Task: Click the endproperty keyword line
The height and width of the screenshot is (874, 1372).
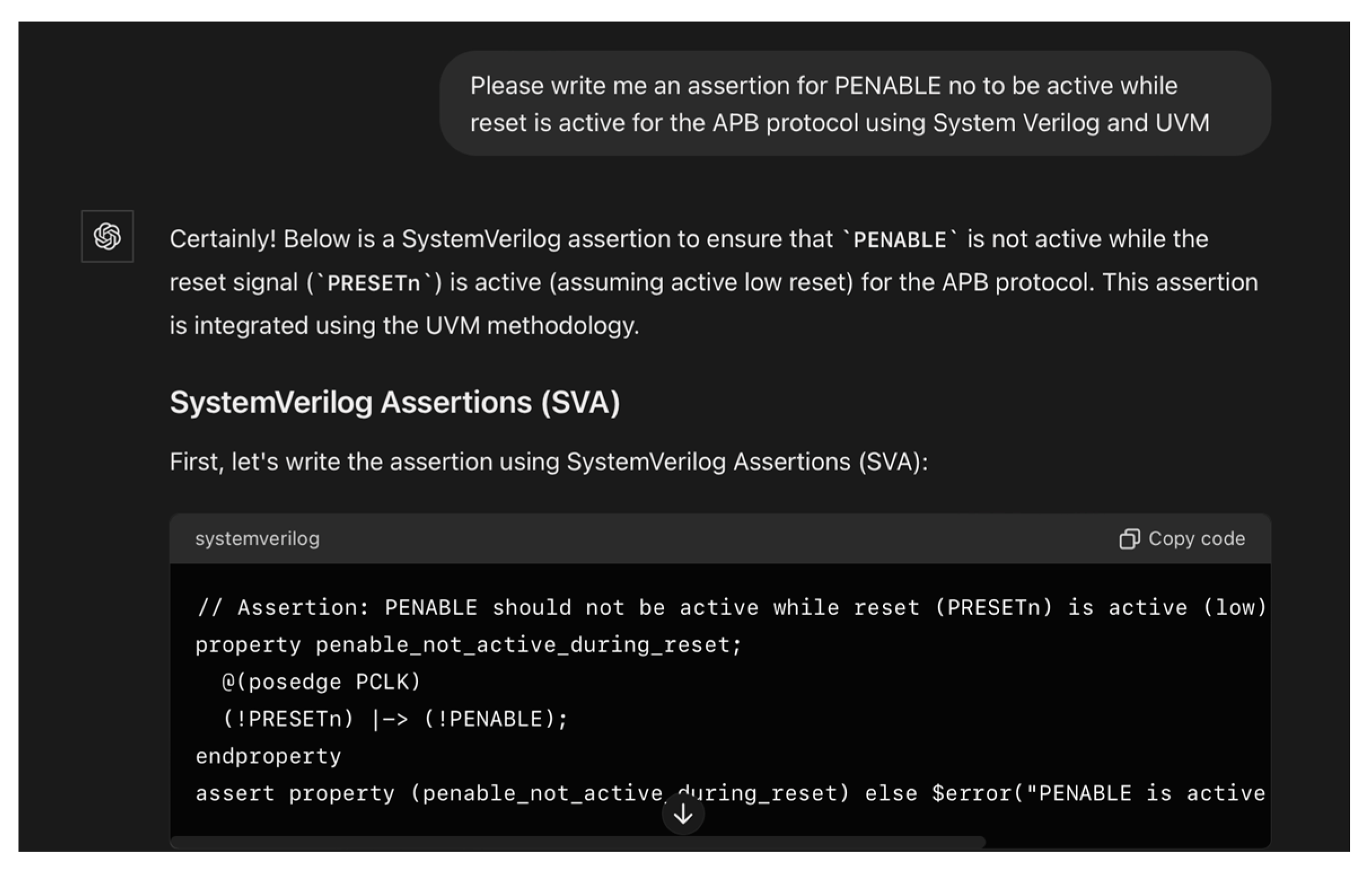Action: [x=269, y=756]
